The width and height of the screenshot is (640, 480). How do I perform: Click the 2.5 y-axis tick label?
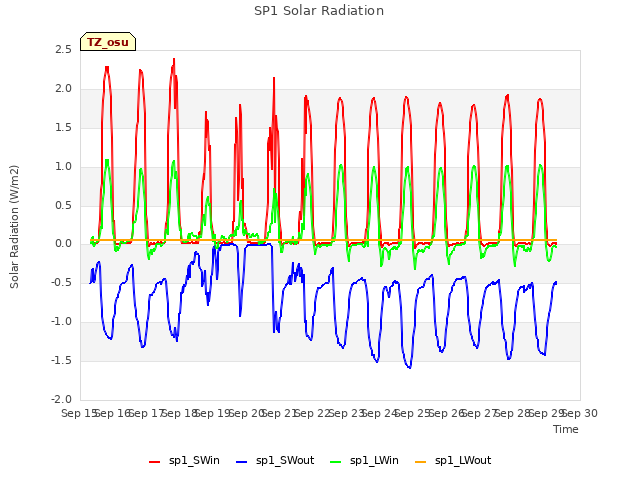pos(63,50)
